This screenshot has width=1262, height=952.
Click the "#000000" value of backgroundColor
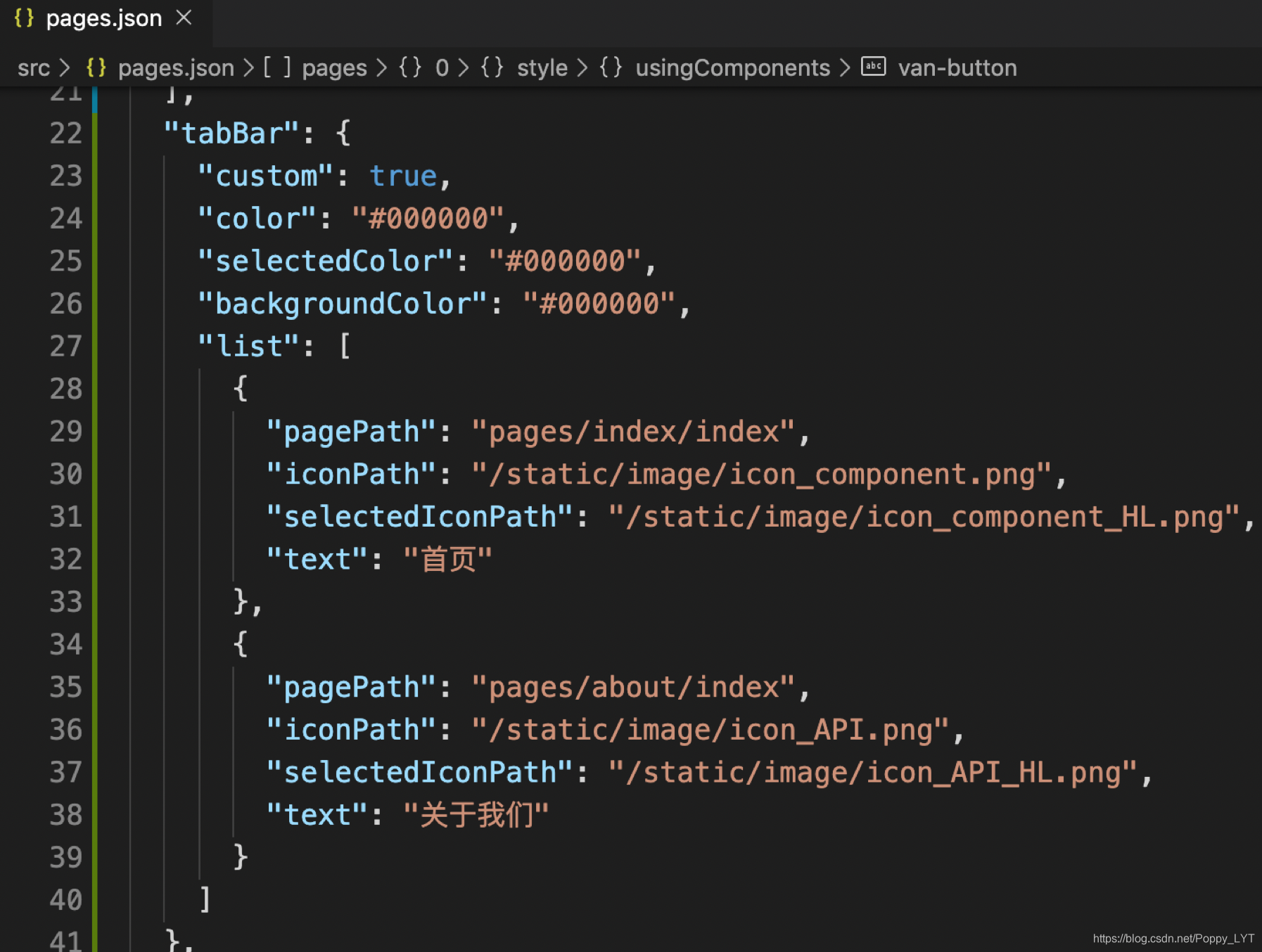[x=599, y=304]
